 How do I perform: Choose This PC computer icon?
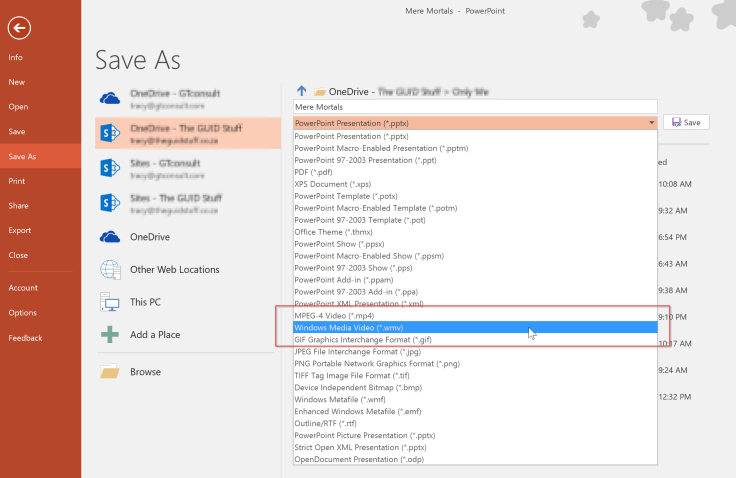110,302
